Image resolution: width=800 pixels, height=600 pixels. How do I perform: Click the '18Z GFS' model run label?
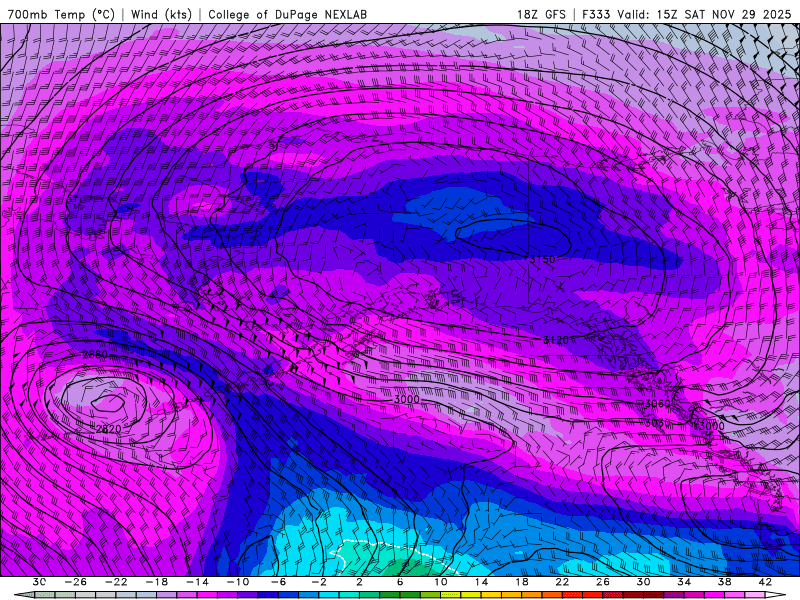pyautogui.click(x=541, y=14)
